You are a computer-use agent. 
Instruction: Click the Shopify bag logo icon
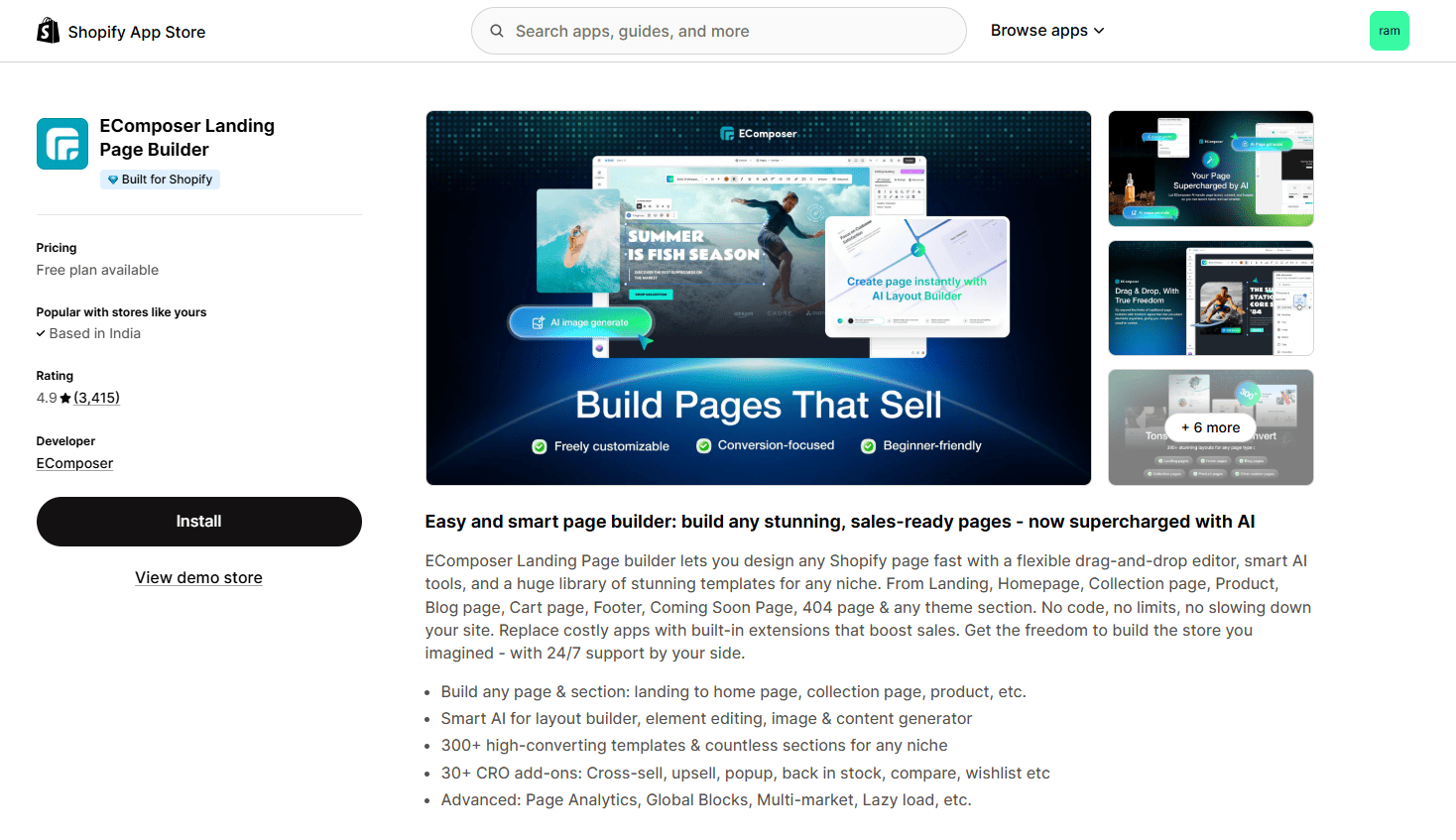48,31
